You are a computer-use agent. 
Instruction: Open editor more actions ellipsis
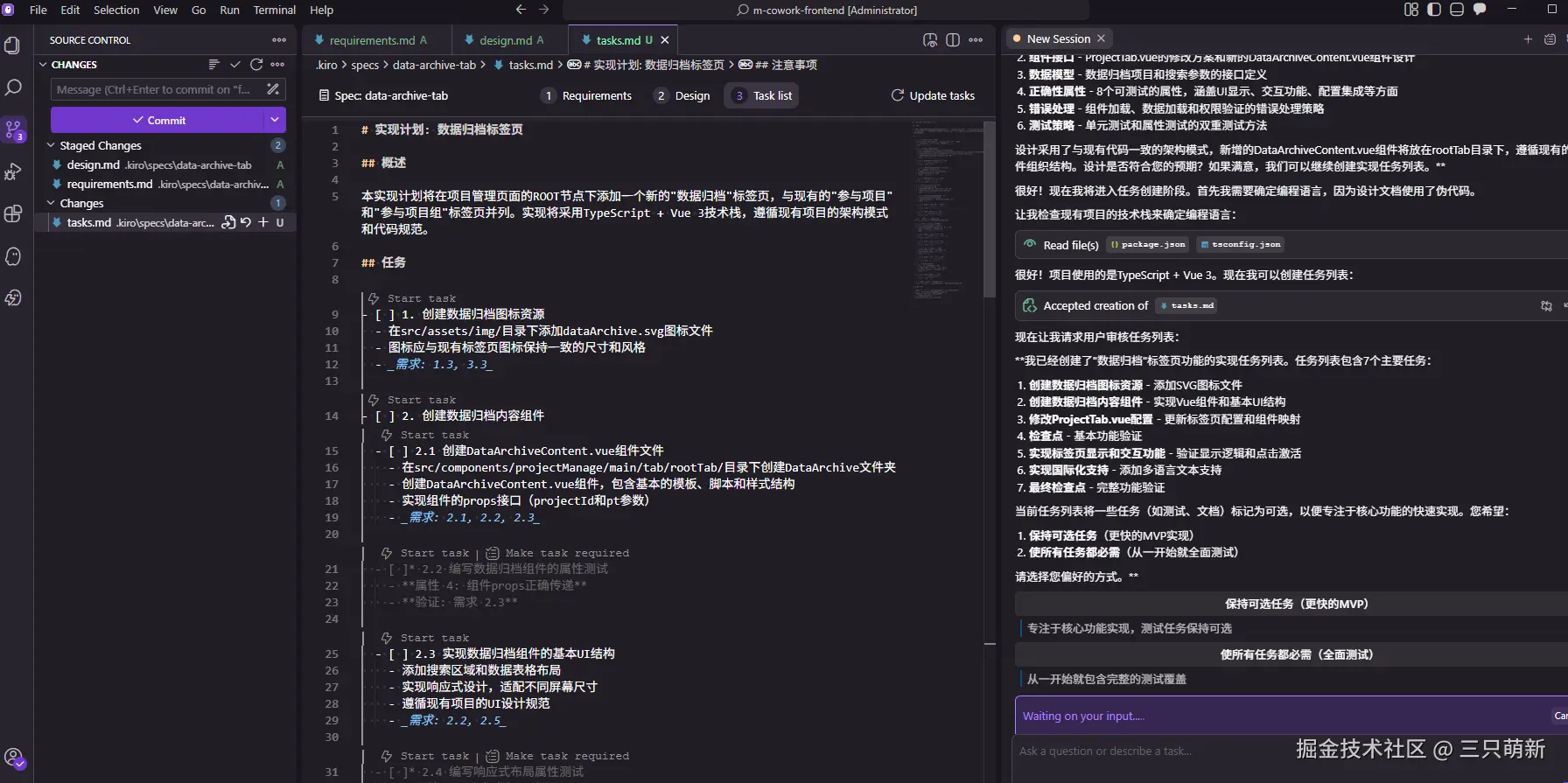976,40
